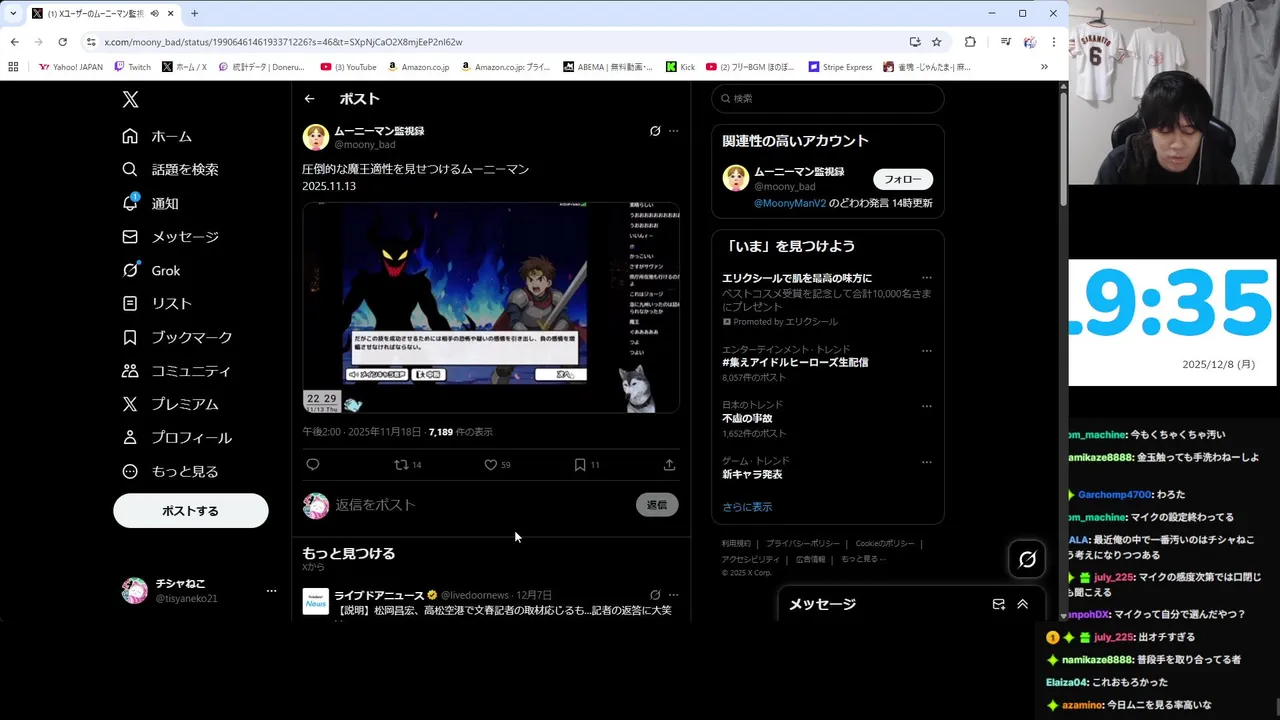This screenshot has height=720, width=1280.
Task: Expand the メッセージ drawer
Action: pyautogui.click(x=1022, y=604)
